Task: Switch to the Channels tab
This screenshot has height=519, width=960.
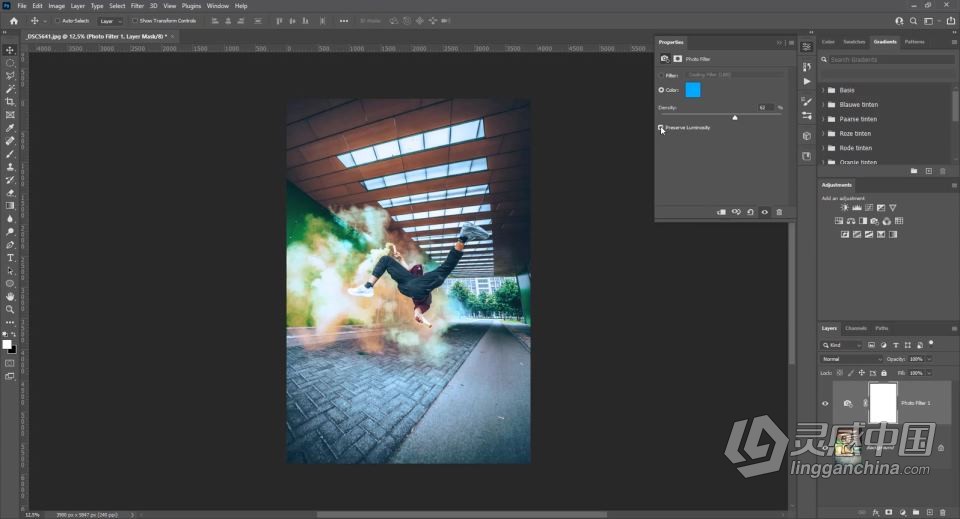Action: (856, 329)
